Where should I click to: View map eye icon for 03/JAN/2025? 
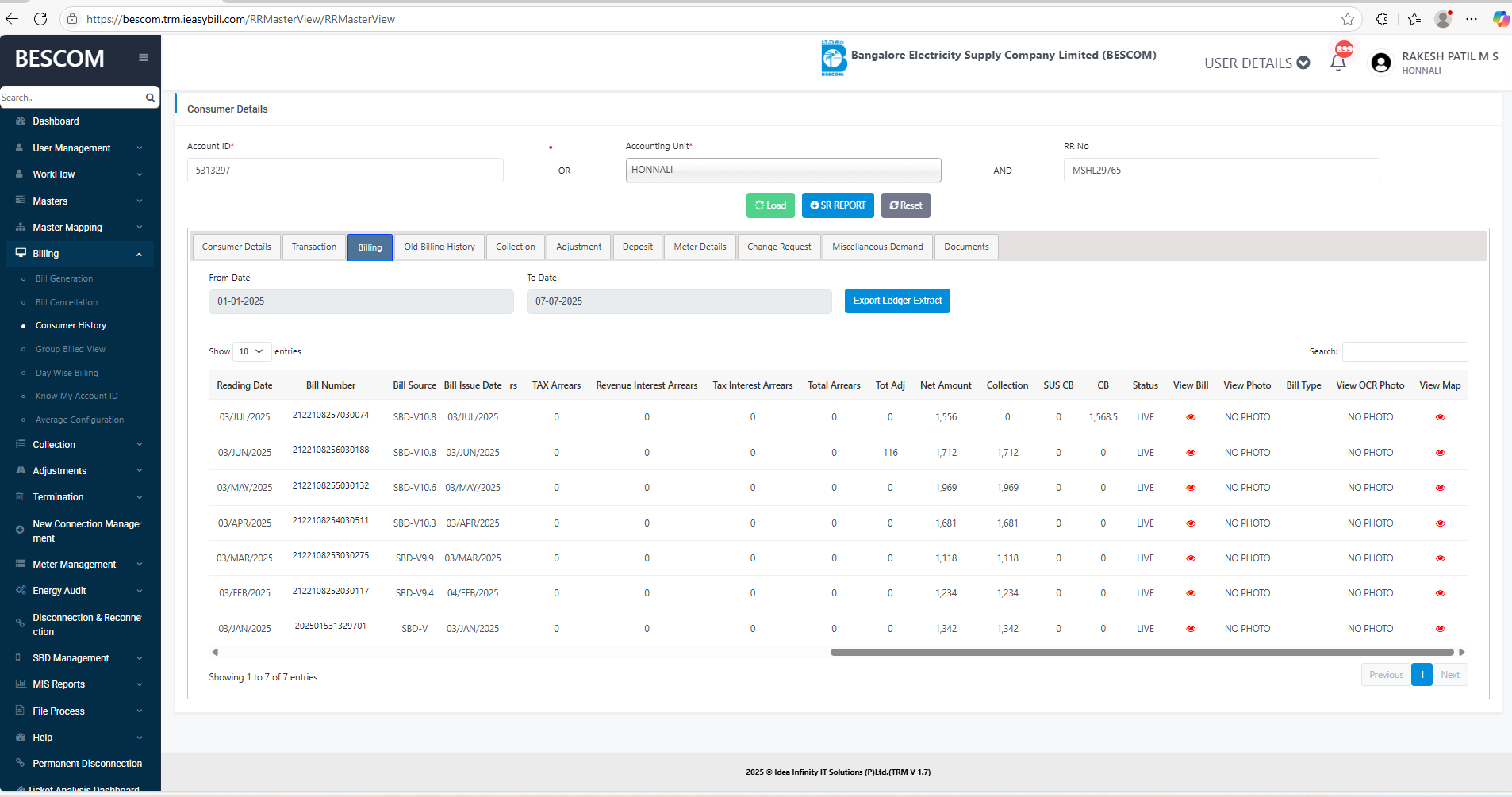pos(1441,629)
